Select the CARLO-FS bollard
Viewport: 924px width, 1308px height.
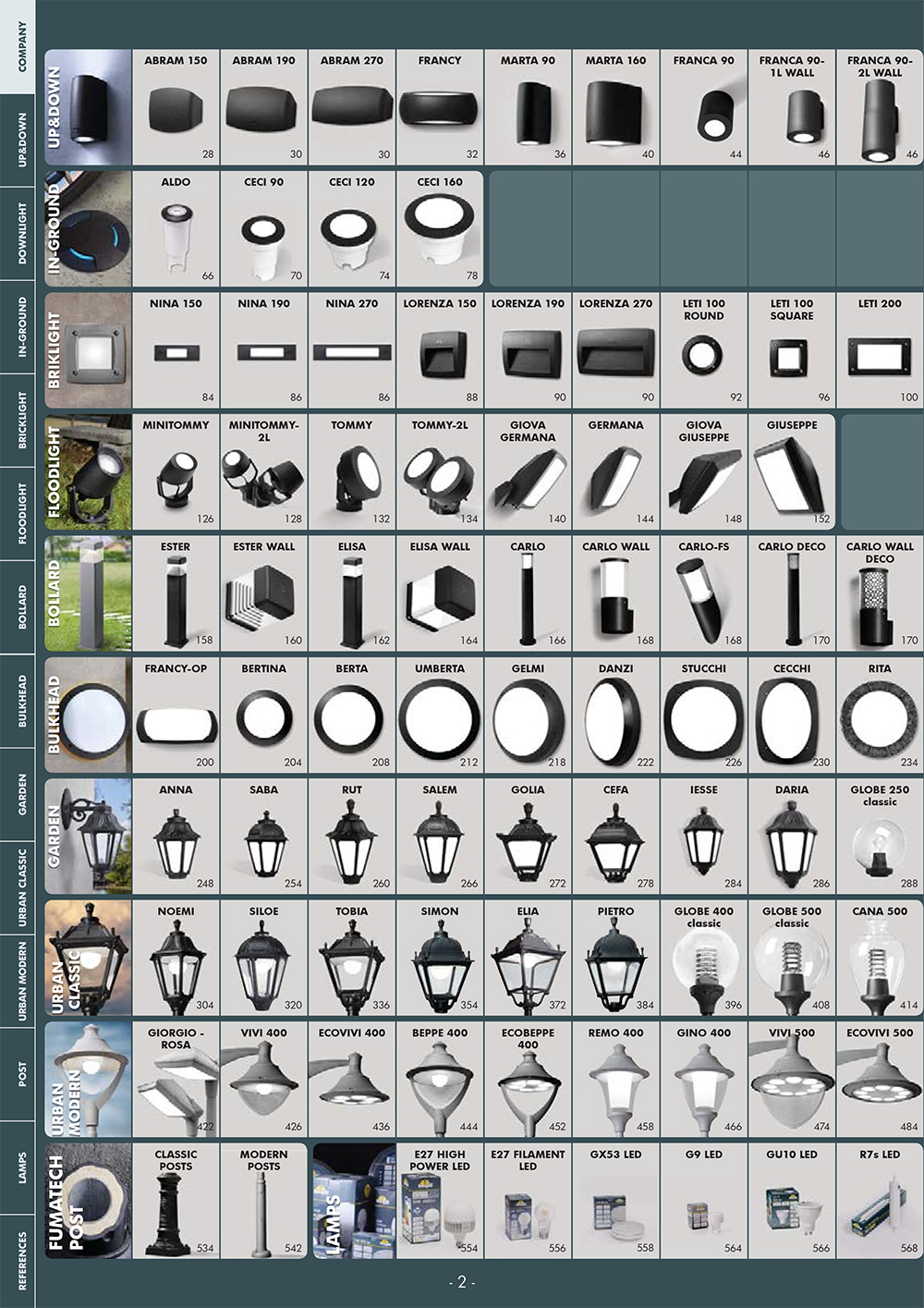[x=704, y=593]
